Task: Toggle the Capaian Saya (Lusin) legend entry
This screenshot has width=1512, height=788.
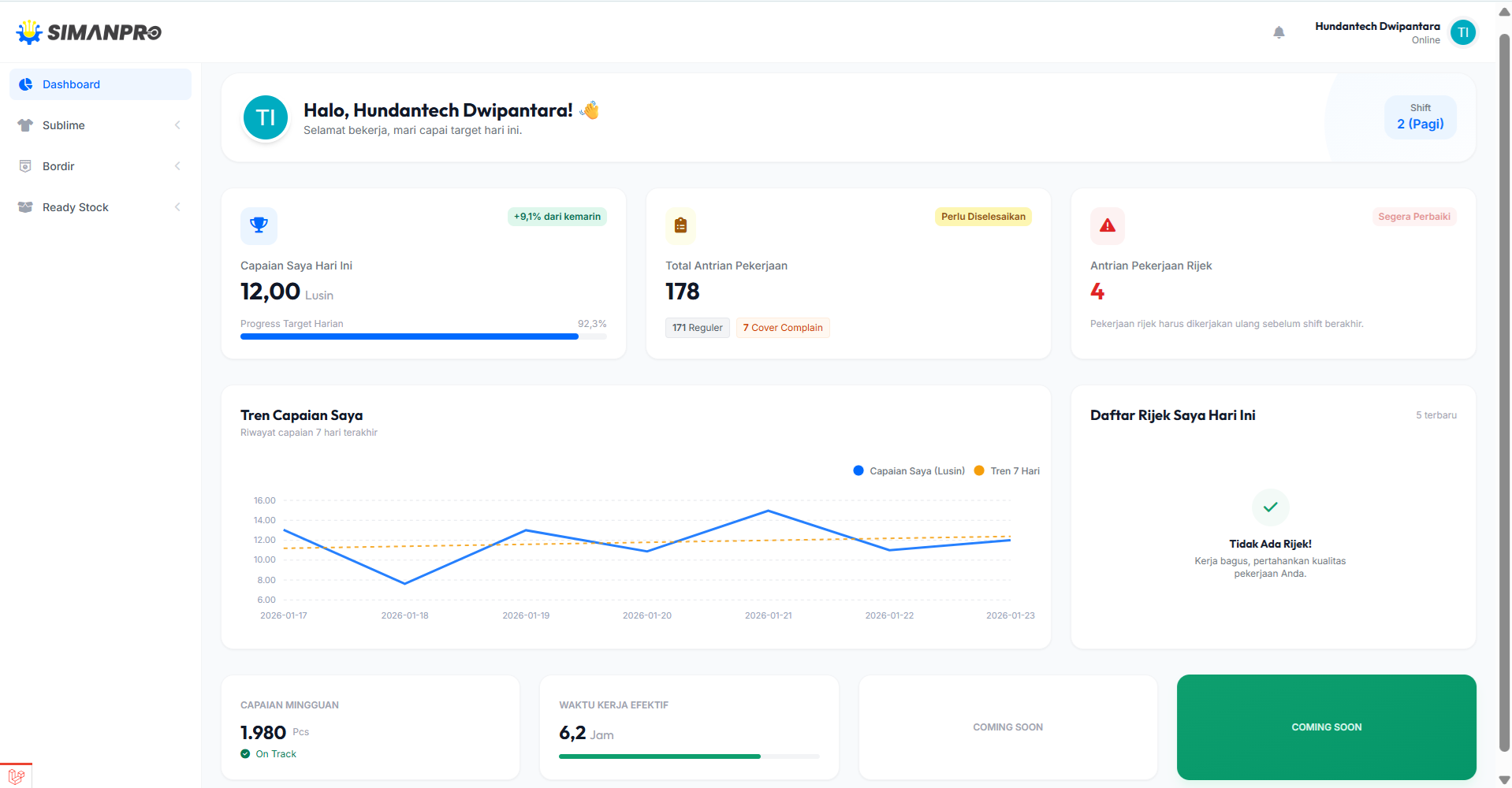Action: click(908, 470)
